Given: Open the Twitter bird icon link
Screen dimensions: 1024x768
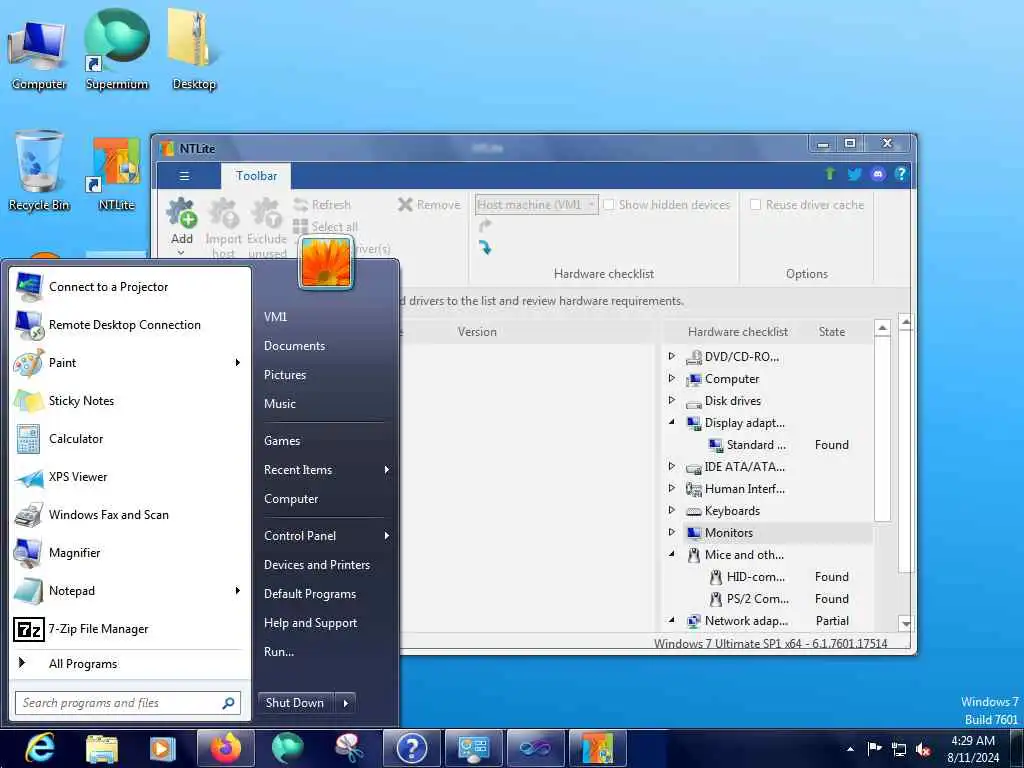Looking at the screenshot, I should point(854,174).
